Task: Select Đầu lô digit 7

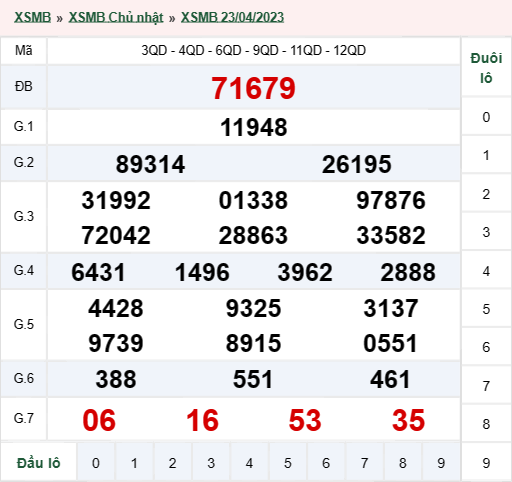Action: [x=364, y=463]
